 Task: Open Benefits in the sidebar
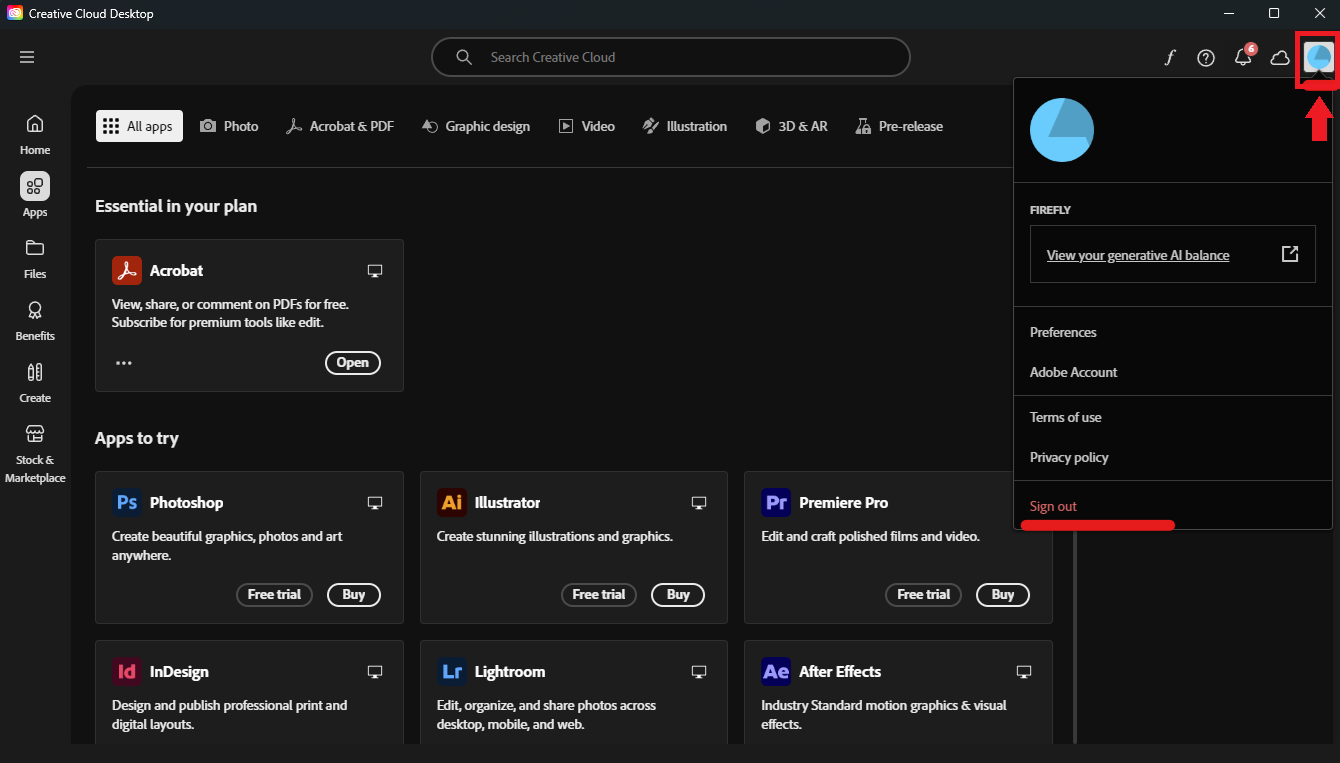(x=35, y=320)
